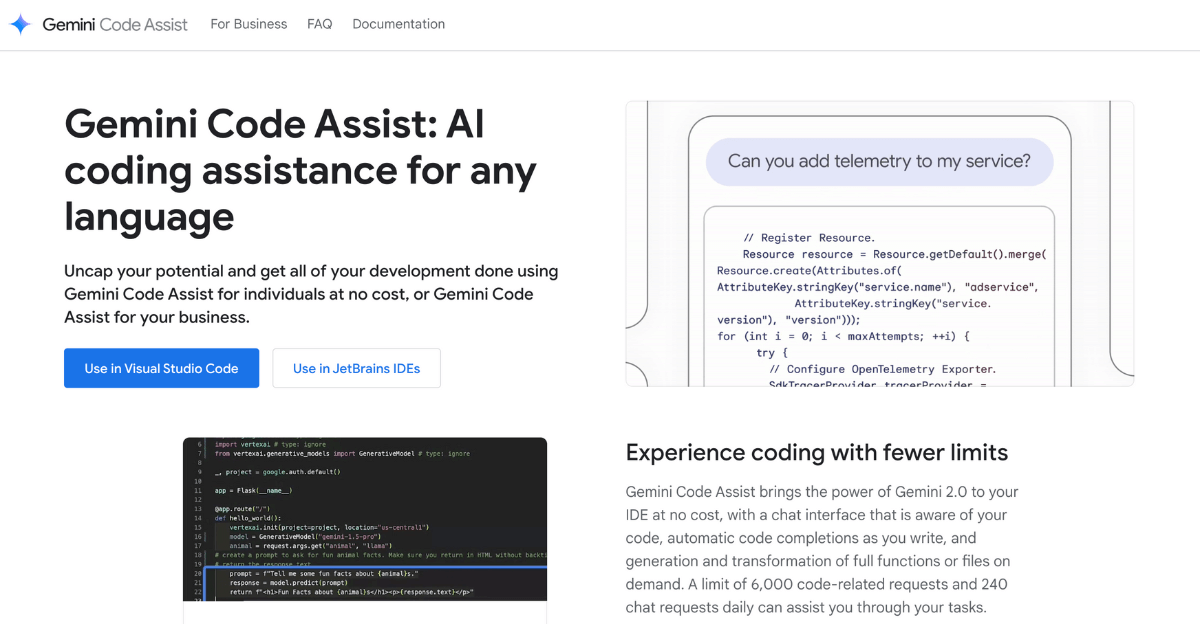Open the For Business menu item
This screenshot has width=1200, height=628.
click(248, 24)
